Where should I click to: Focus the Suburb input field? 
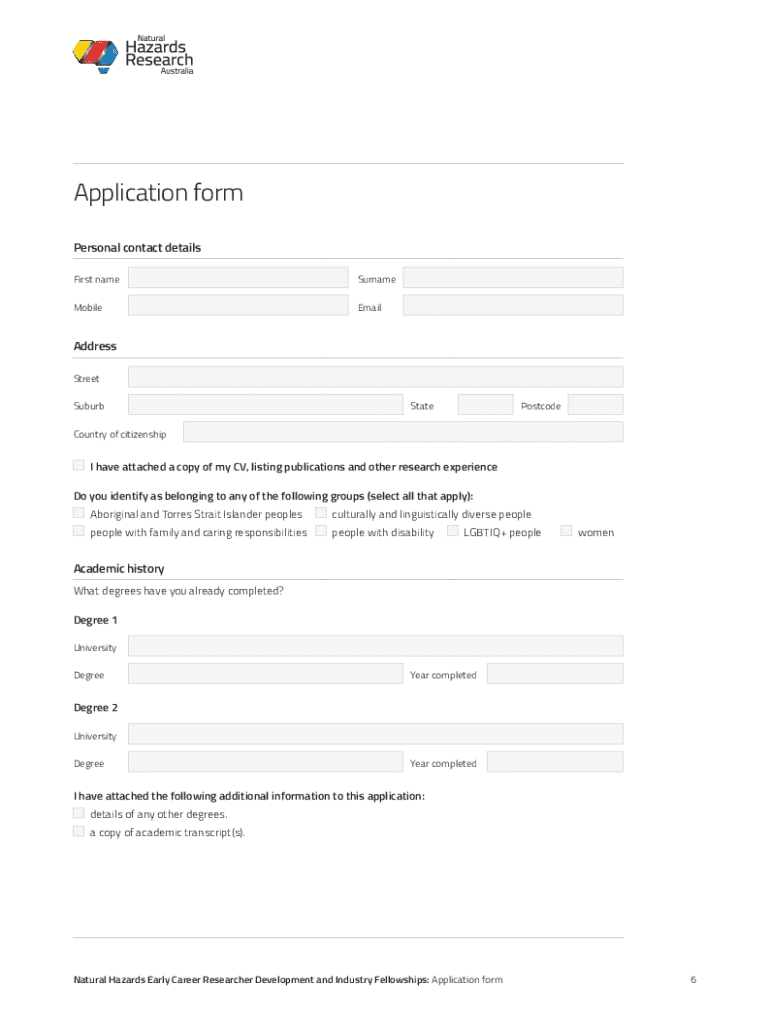point(265,405)
